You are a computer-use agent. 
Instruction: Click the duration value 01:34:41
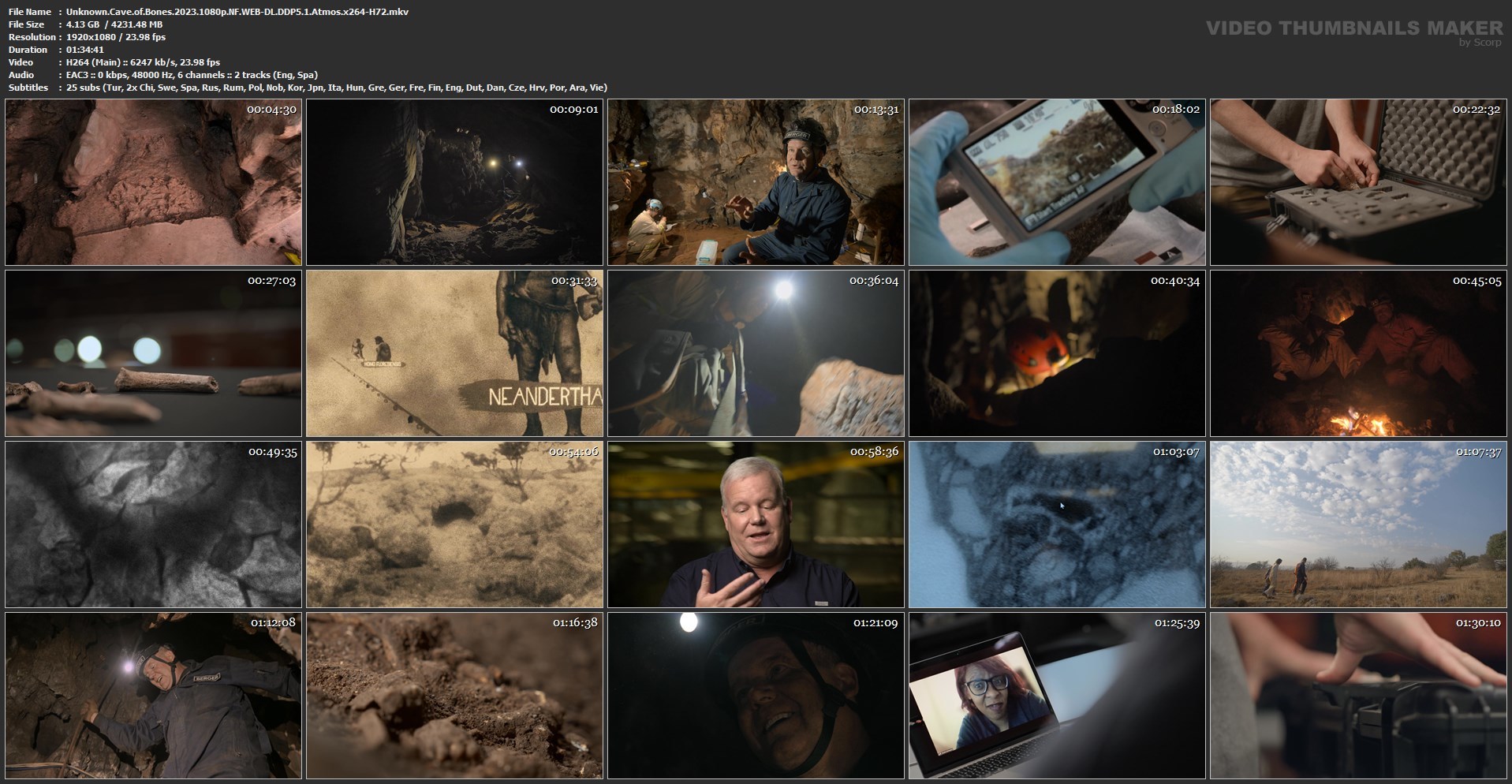tap(85, 50)
